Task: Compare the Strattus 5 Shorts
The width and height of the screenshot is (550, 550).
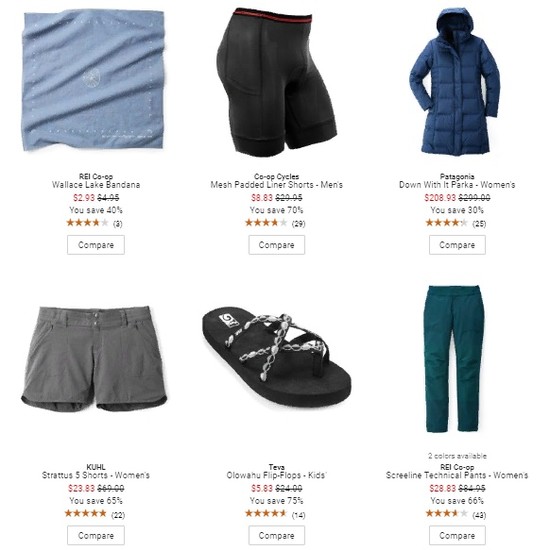Action: coord(96,535)
